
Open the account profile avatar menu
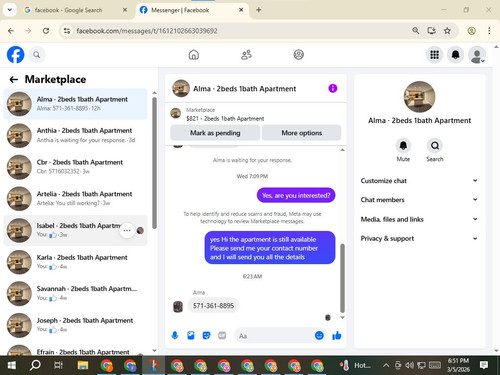(477, 55)
